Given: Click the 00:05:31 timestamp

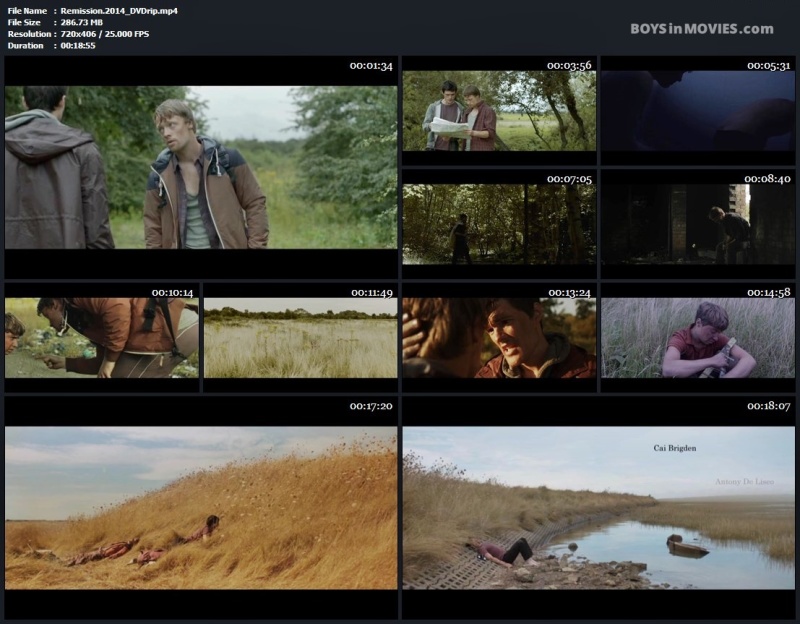Looking at the screenshot, I should tap(769, 65).
